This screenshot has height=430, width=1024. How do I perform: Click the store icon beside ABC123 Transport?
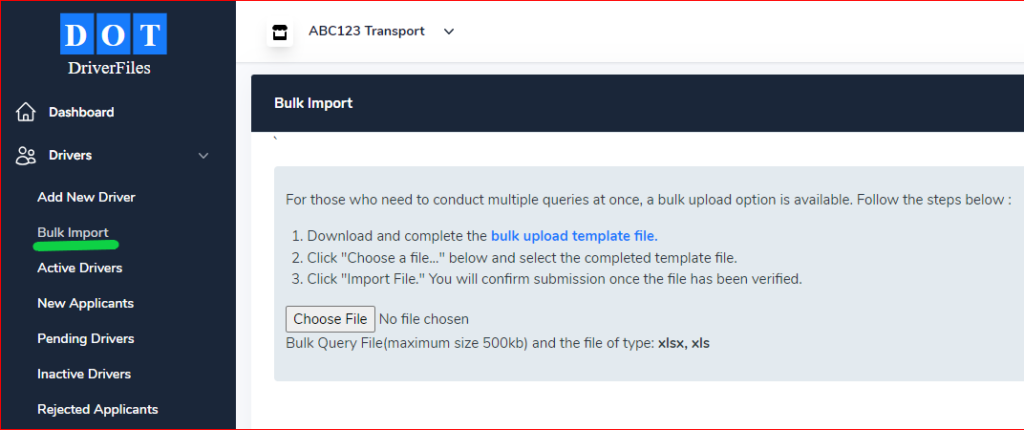[280, 32]
